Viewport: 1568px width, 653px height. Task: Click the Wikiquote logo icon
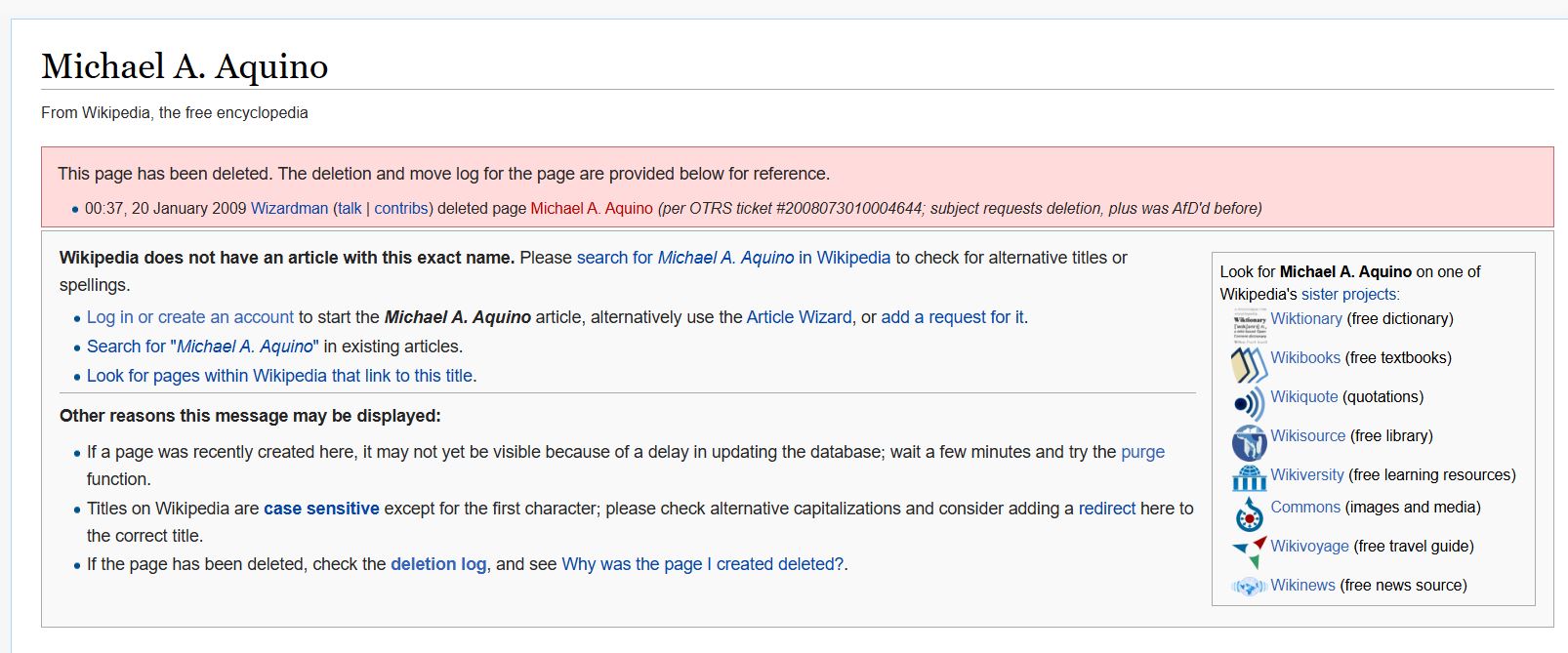(x=1249, y=403)
